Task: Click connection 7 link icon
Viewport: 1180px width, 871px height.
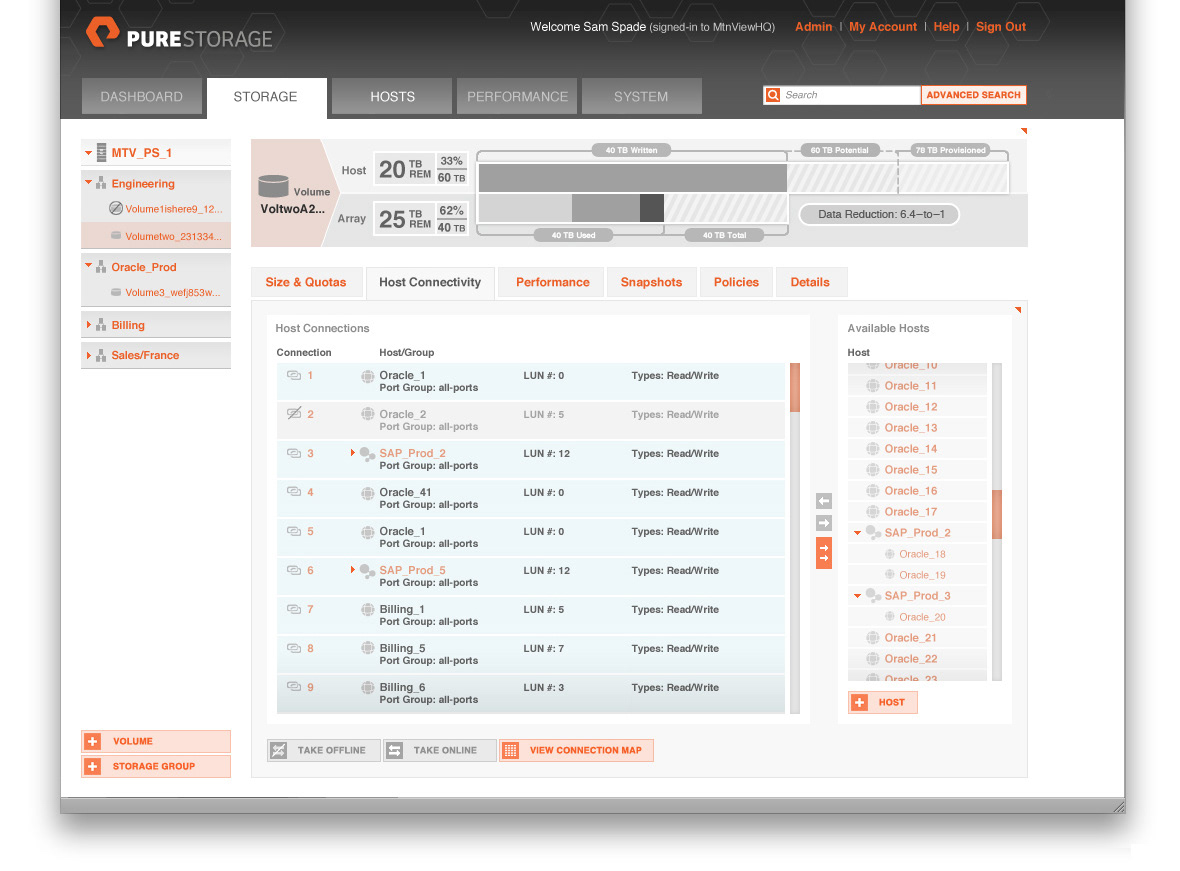Action: pyautogui.click(x=294, y=609)
